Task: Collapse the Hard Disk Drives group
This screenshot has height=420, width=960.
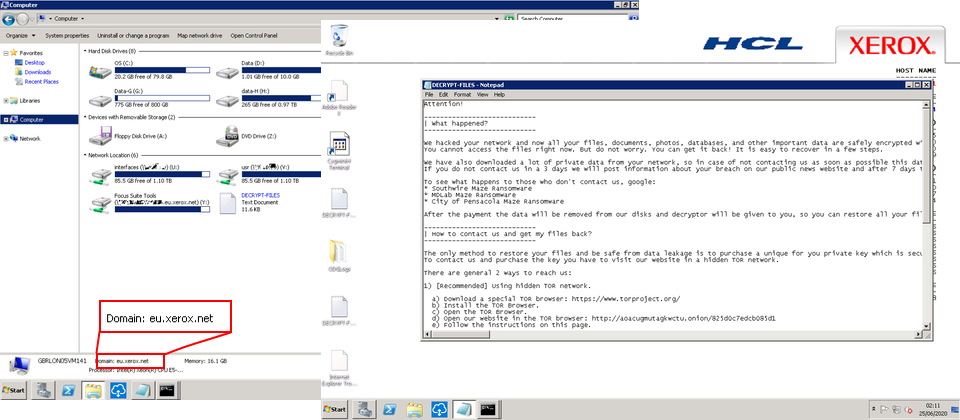Action: click(85, 51)
